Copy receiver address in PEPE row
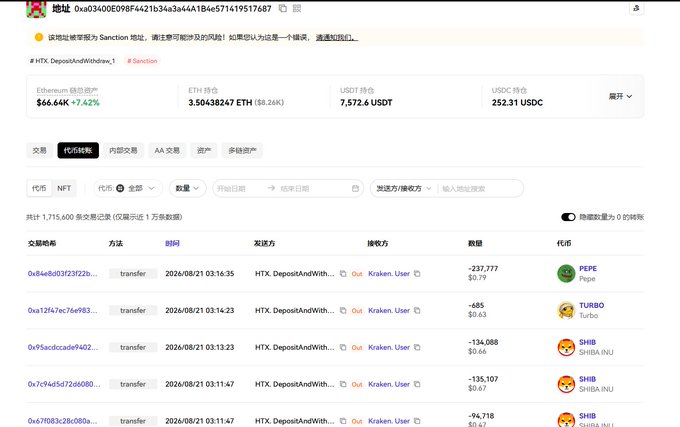The height and width of the screenshot is (427, 680). 417,274
